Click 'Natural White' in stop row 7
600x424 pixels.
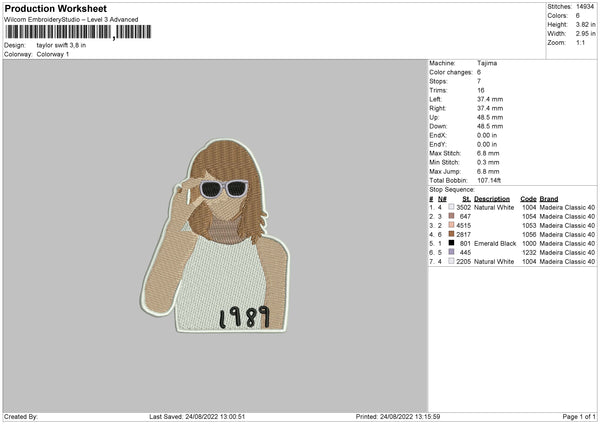494,261
